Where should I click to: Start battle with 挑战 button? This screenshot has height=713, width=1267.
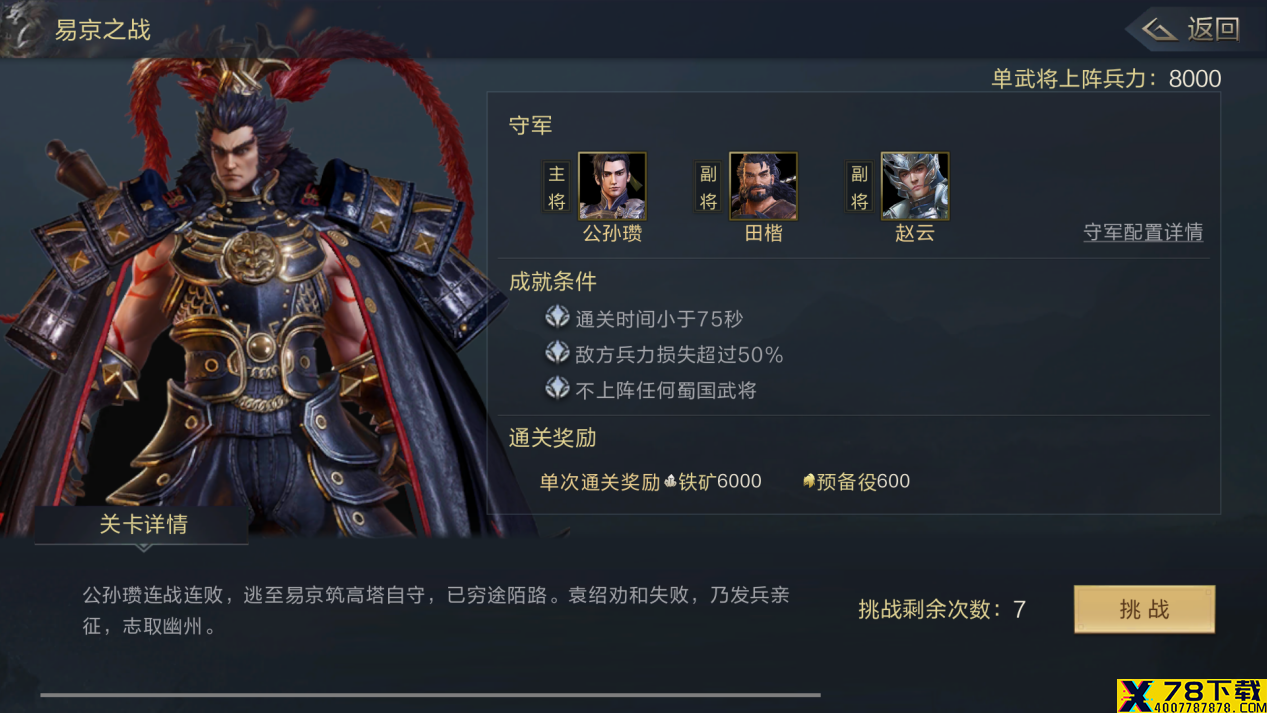click(x=1144, y=609)
